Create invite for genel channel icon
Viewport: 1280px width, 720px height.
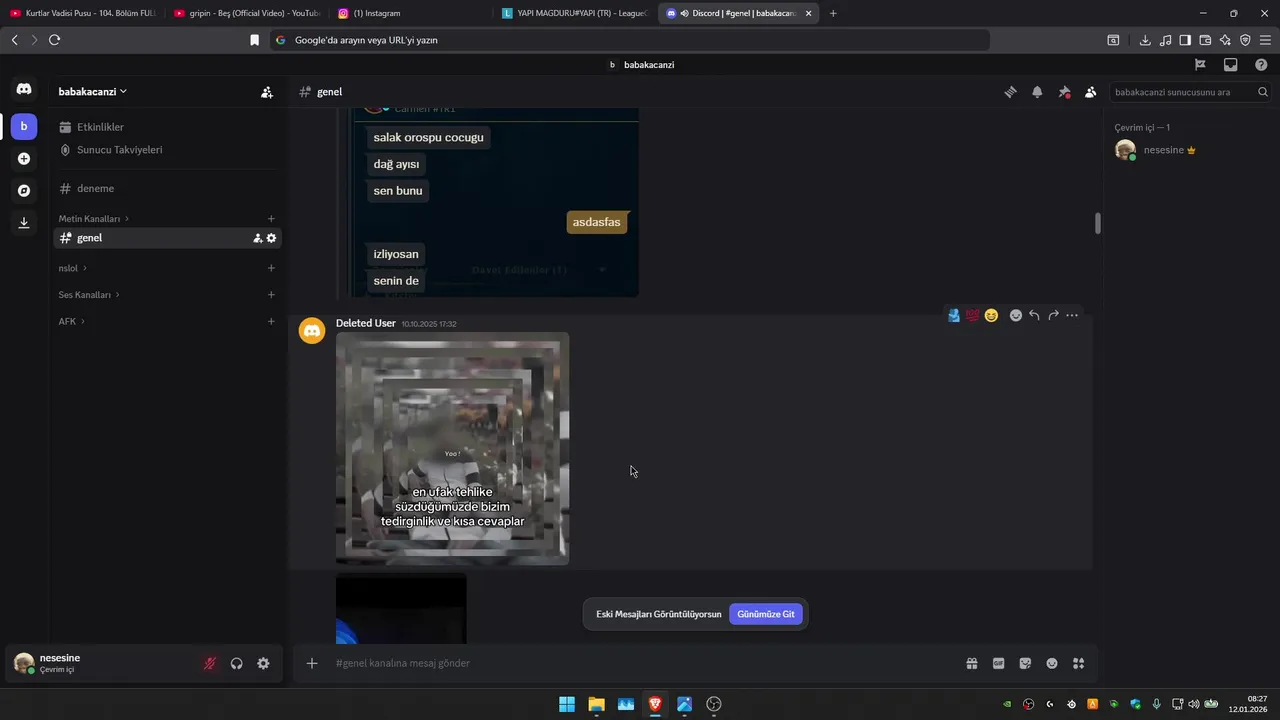point(258,238)
